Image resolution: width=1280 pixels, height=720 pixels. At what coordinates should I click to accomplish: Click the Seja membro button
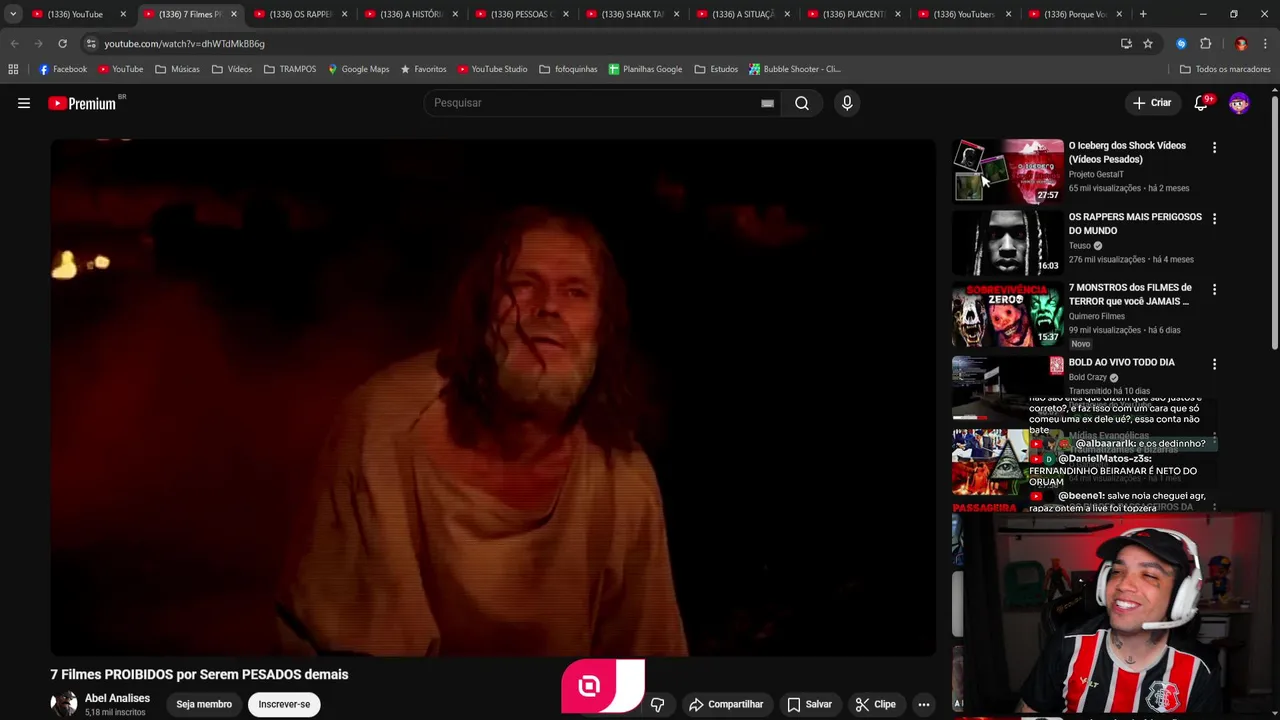(x=204, y=704)
